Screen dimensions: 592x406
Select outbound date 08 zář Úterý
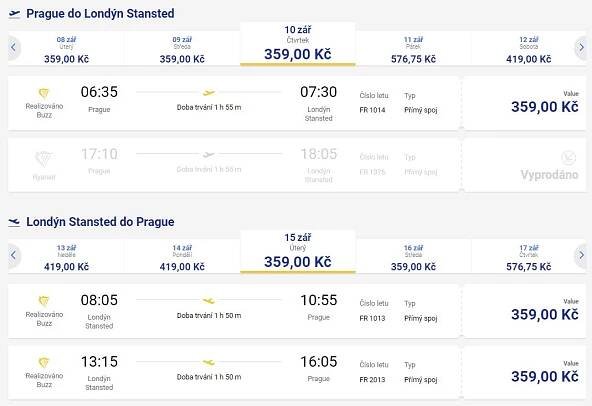66,49
